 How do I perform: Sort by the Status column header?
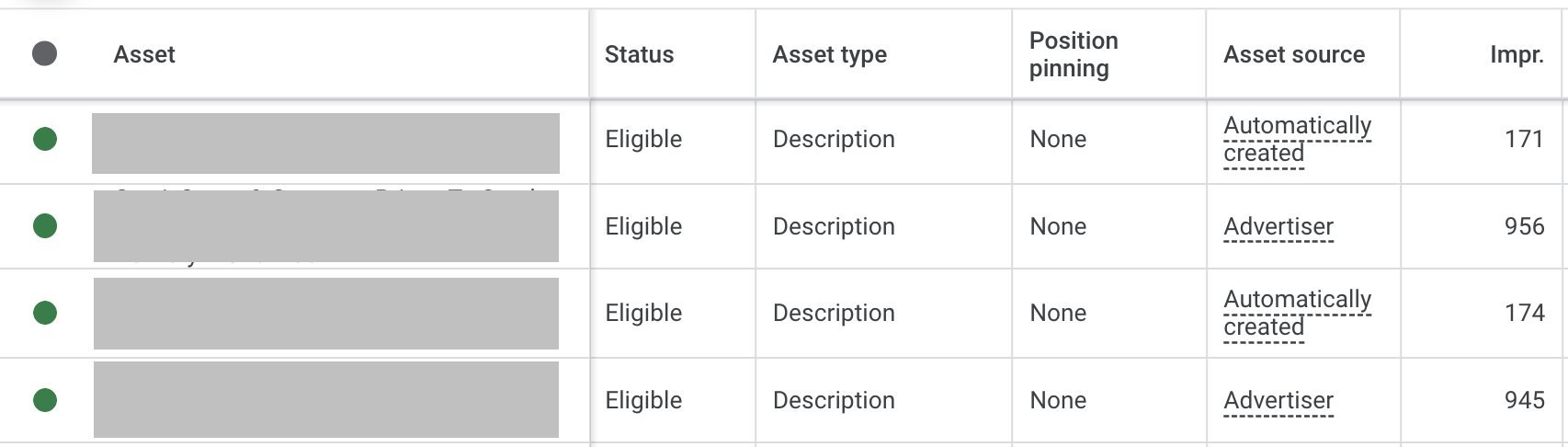click(639, 54)
